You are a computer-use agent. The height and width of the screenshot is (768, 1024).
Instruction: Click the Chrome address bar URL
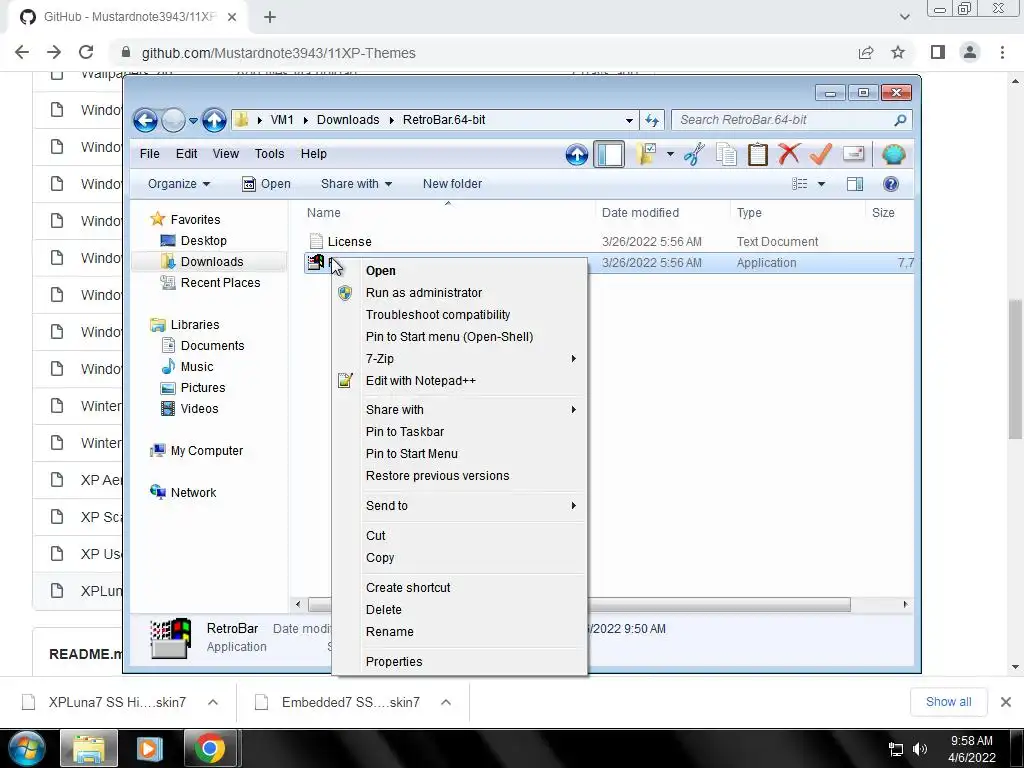click(279, 53)
